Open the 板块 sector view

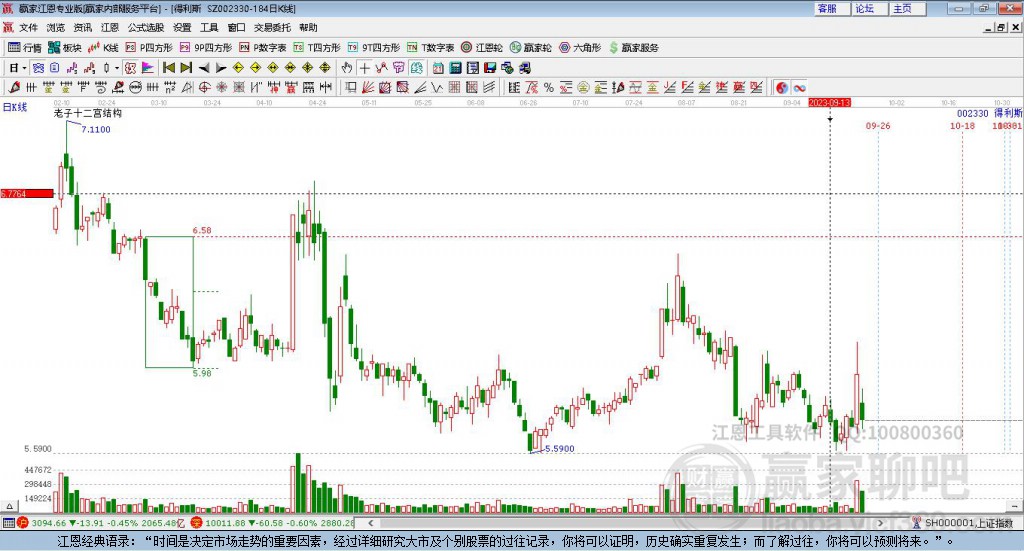pos(64,48)
